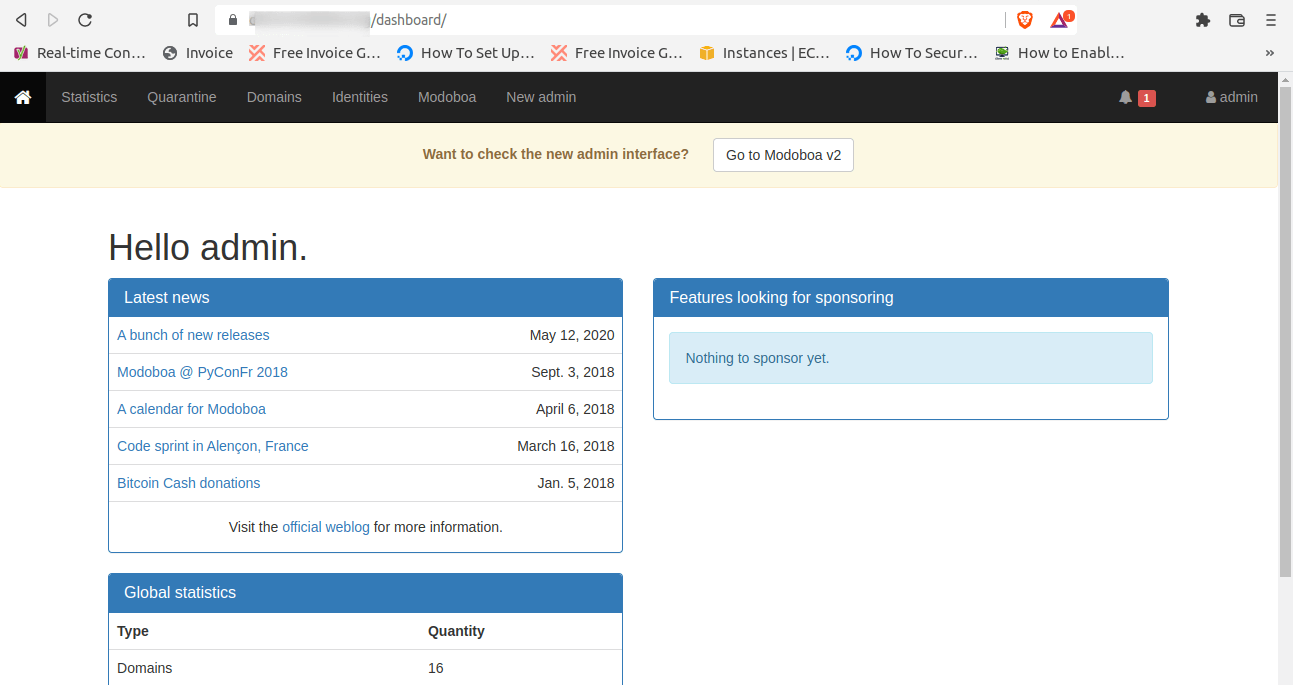Open the Instances | EC... bookmark
This screenshot has height=685, width=1293.
coord(765,53)
